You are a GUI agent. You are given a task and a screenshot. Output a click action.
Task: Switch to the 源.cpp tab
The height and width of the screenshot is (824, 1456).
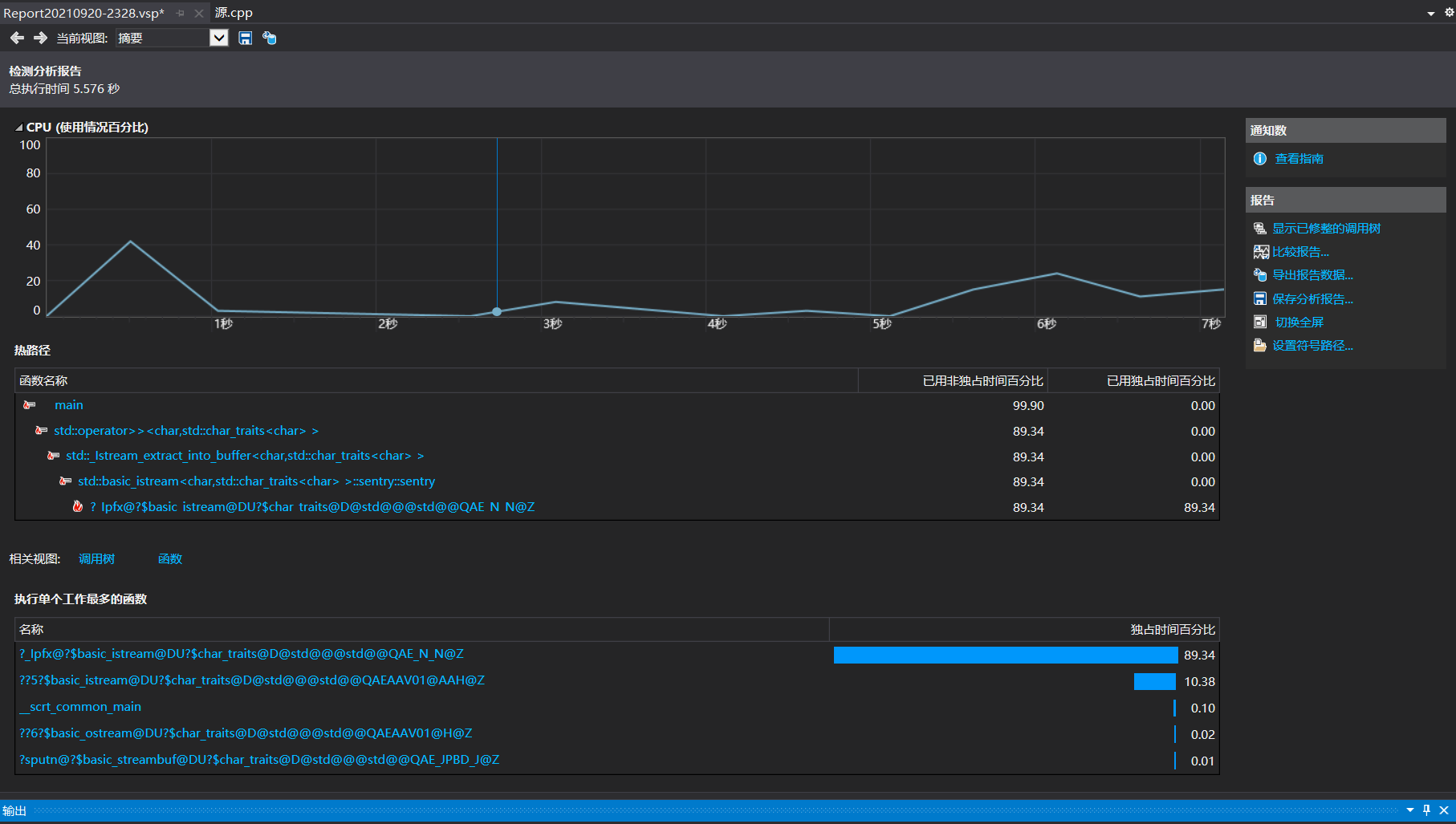pyautogui.click(x=234, y=13)
